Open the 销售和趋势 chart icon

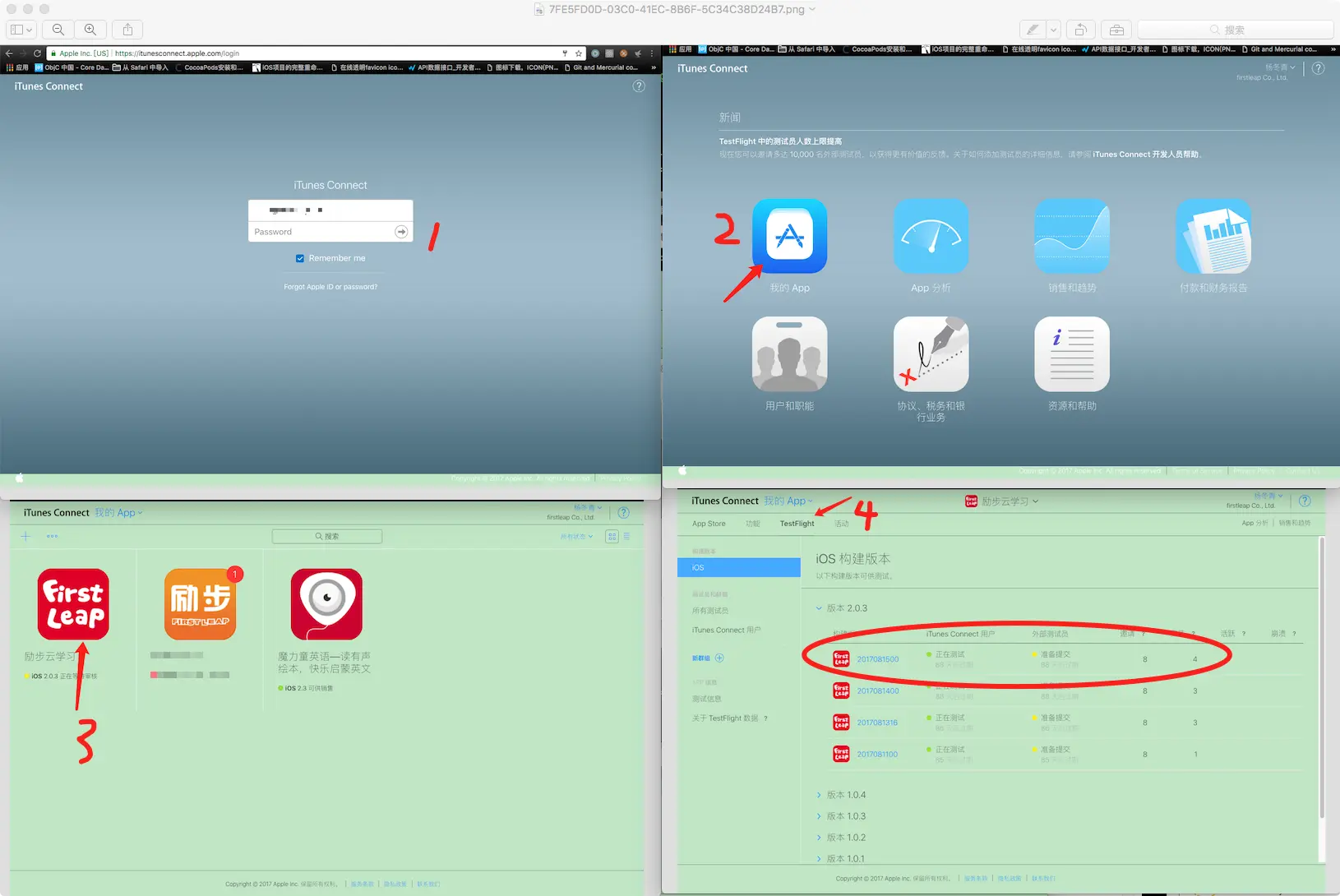tap(1072, 236)
